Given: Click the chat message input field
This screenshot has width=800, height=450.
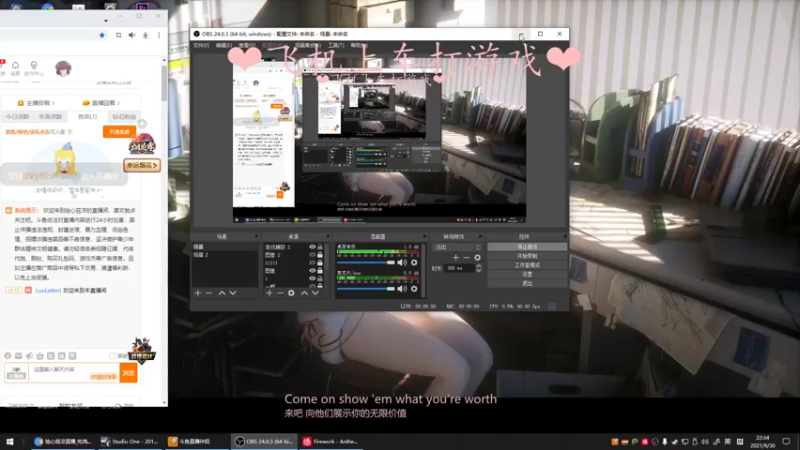Looking at the screenshot, I should click(74, 373).
